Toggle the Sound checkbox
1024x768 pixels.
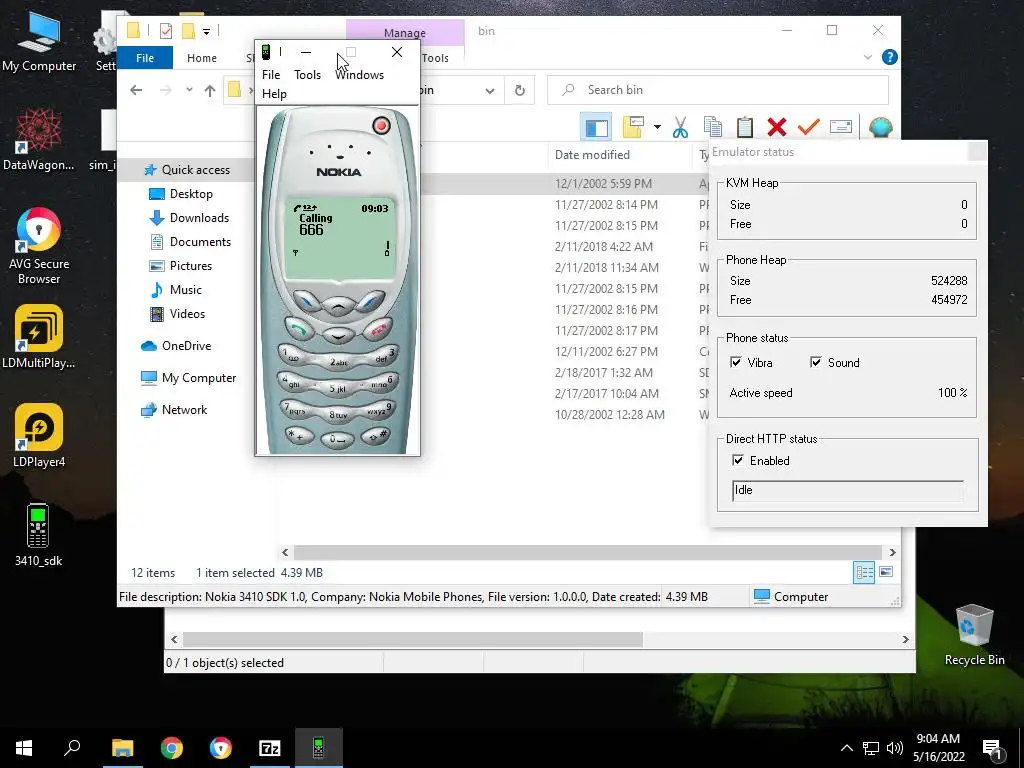coord(816,362)
